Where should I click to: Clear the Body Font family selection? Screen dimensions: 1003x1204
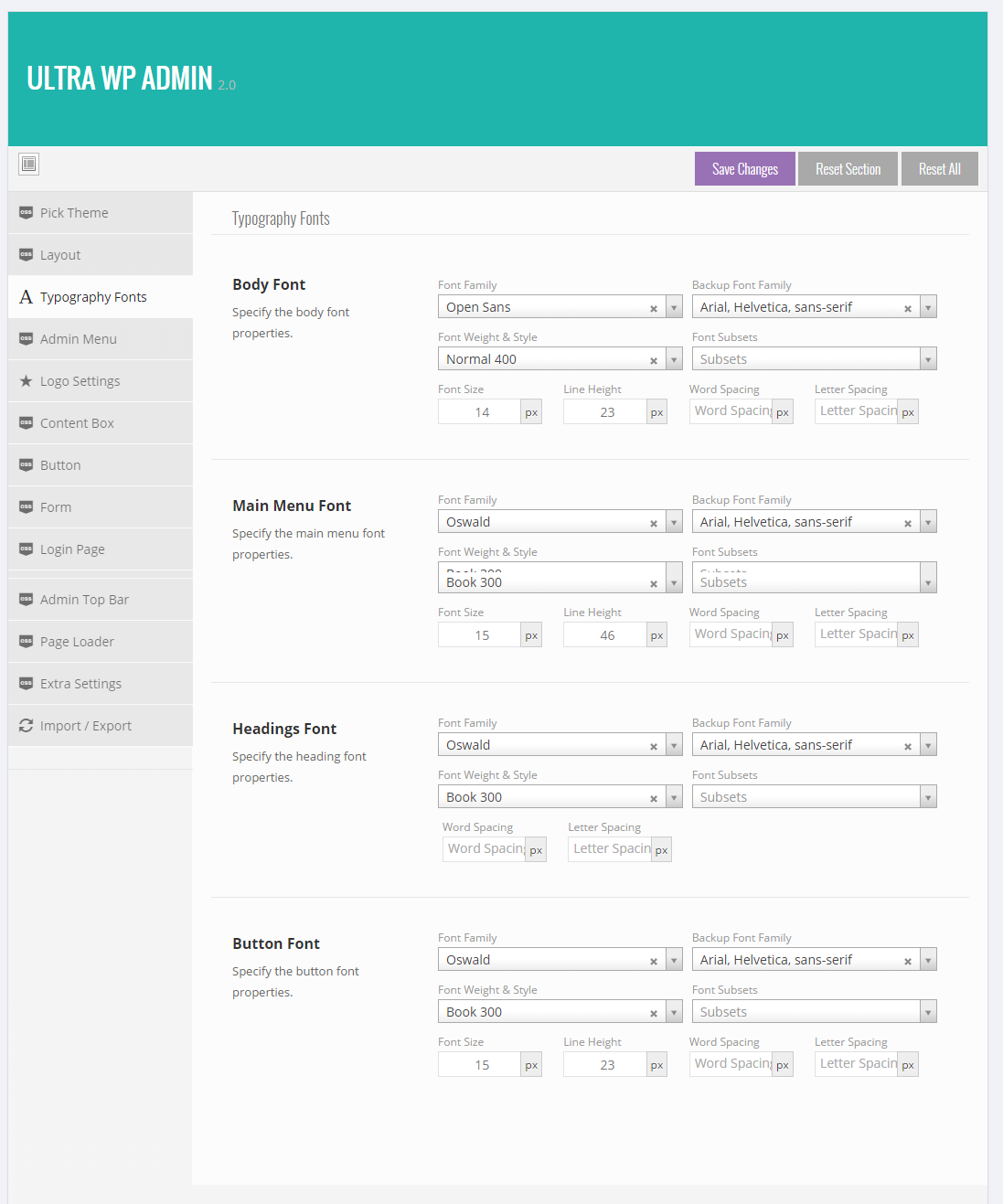(x=654, y=308)
